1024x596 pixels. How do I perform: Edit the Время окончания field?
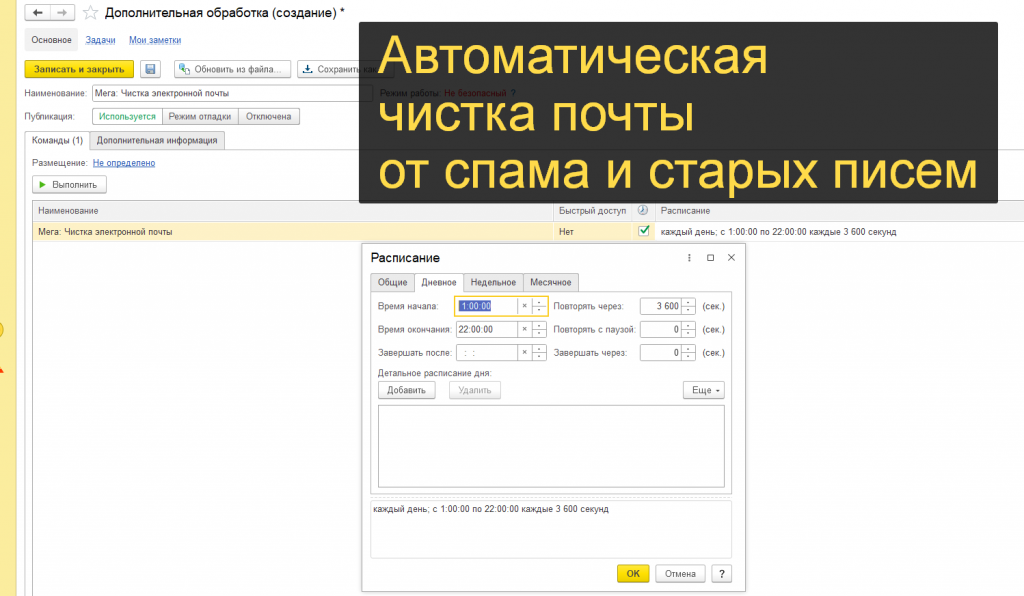486,330
